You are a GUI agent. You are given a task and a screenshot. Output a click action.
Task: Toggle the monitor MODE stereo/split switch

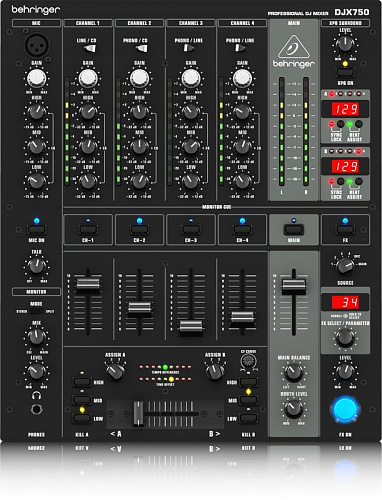click(x=36, y=311)
